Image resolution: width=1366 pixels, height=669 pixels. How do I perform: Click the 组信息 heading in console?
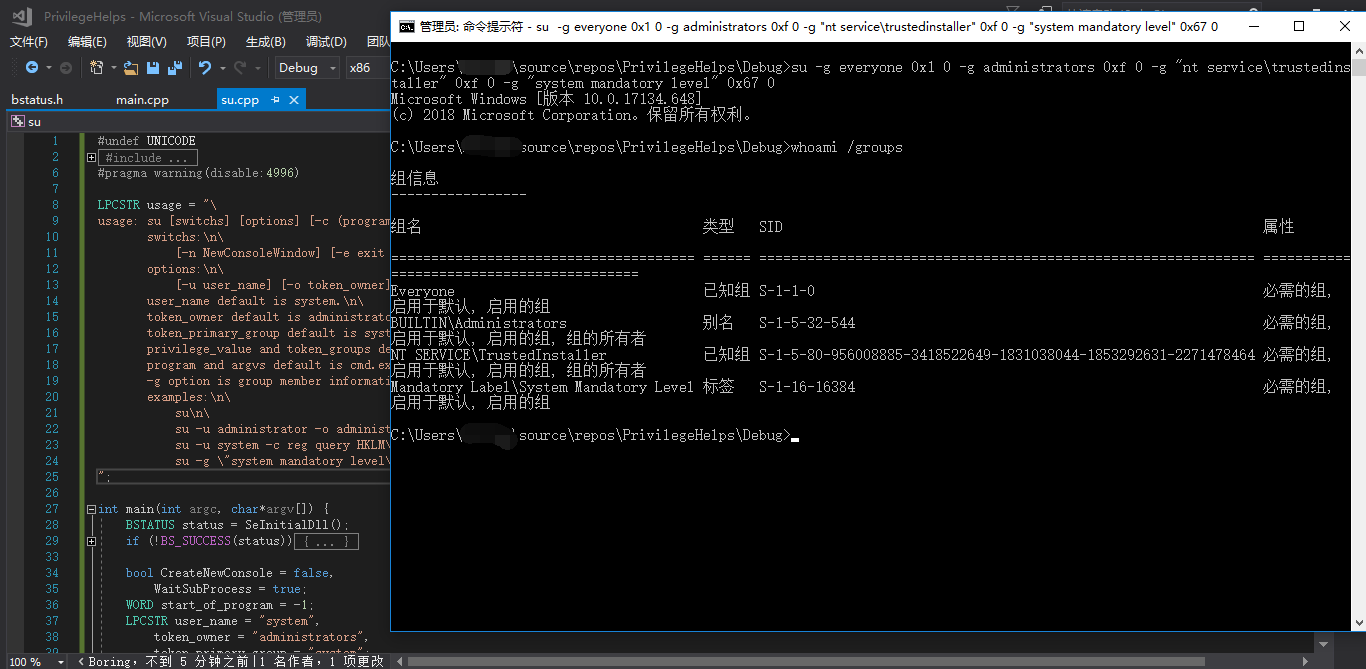point(415,179)
